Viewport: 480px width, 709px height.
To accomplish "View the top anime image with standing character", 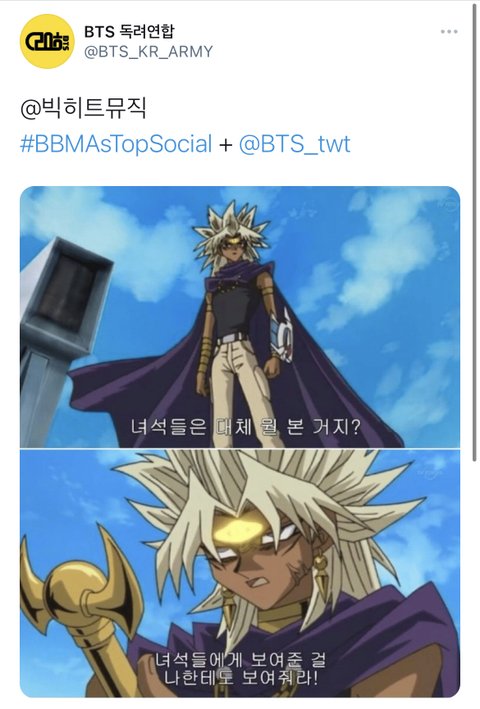I will 240,317.
